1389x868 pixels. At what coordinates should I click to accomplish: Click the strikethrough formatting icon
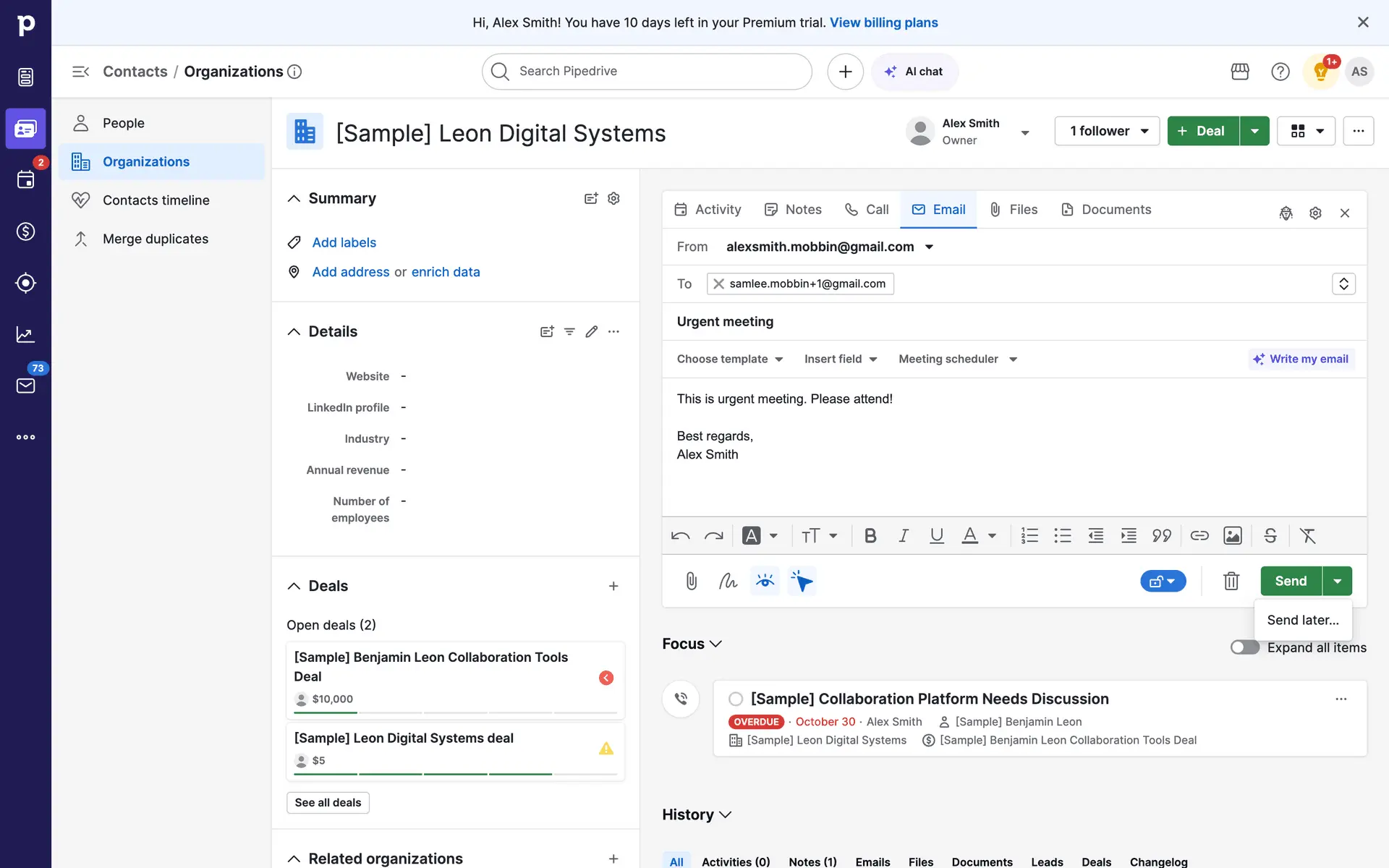click(1270, 536)
